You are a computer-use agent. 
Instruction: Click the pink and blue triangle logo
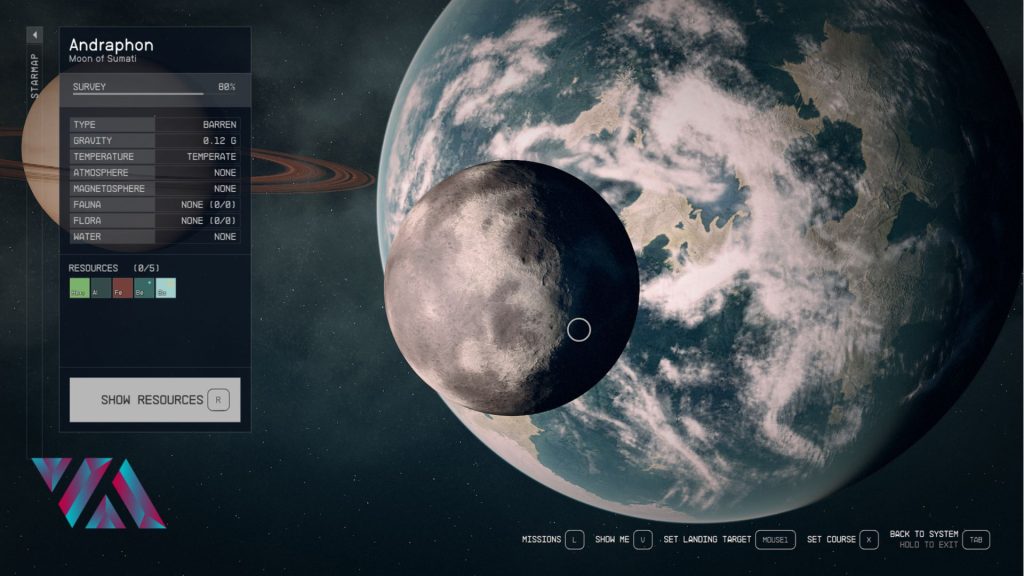click(x=98, y=493)
